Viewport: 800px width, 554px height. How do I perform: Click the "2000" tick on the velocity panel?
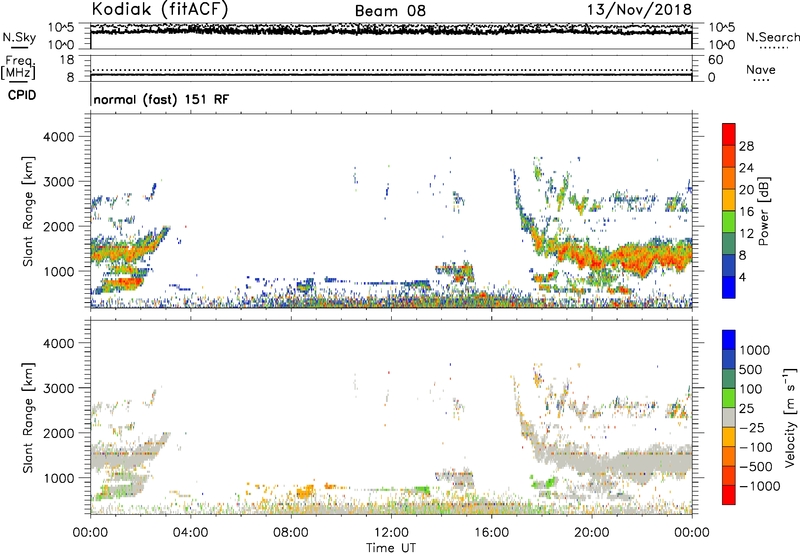pos(59,433)
